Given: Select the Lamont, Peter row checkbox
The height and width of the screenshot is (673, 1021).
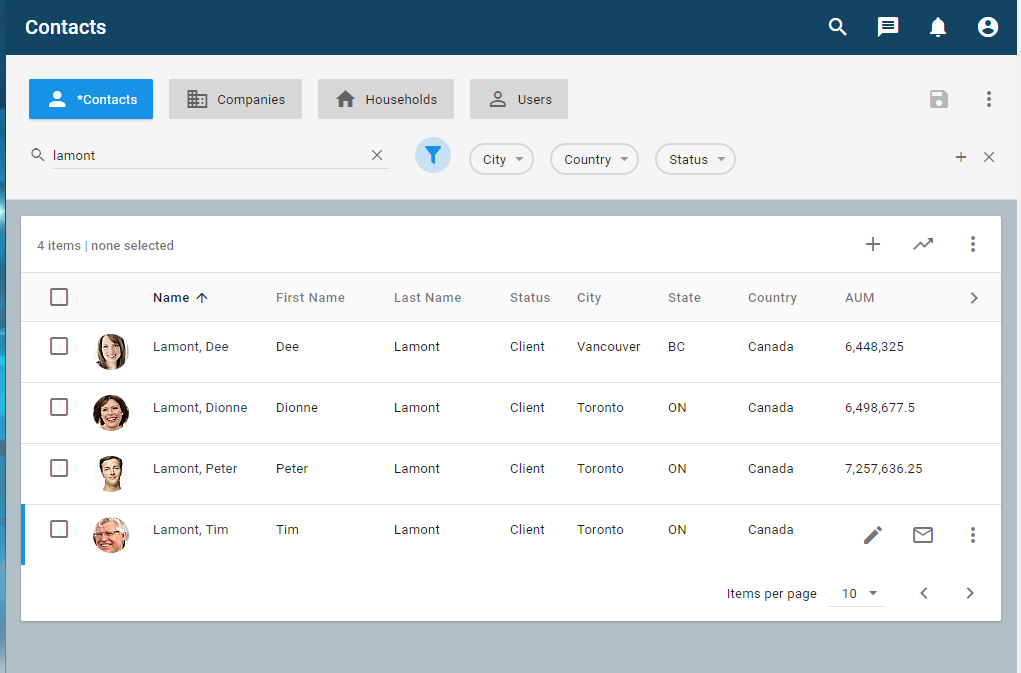Looking at the screenshot, I should pyautogui.click(x=59, y=468).
